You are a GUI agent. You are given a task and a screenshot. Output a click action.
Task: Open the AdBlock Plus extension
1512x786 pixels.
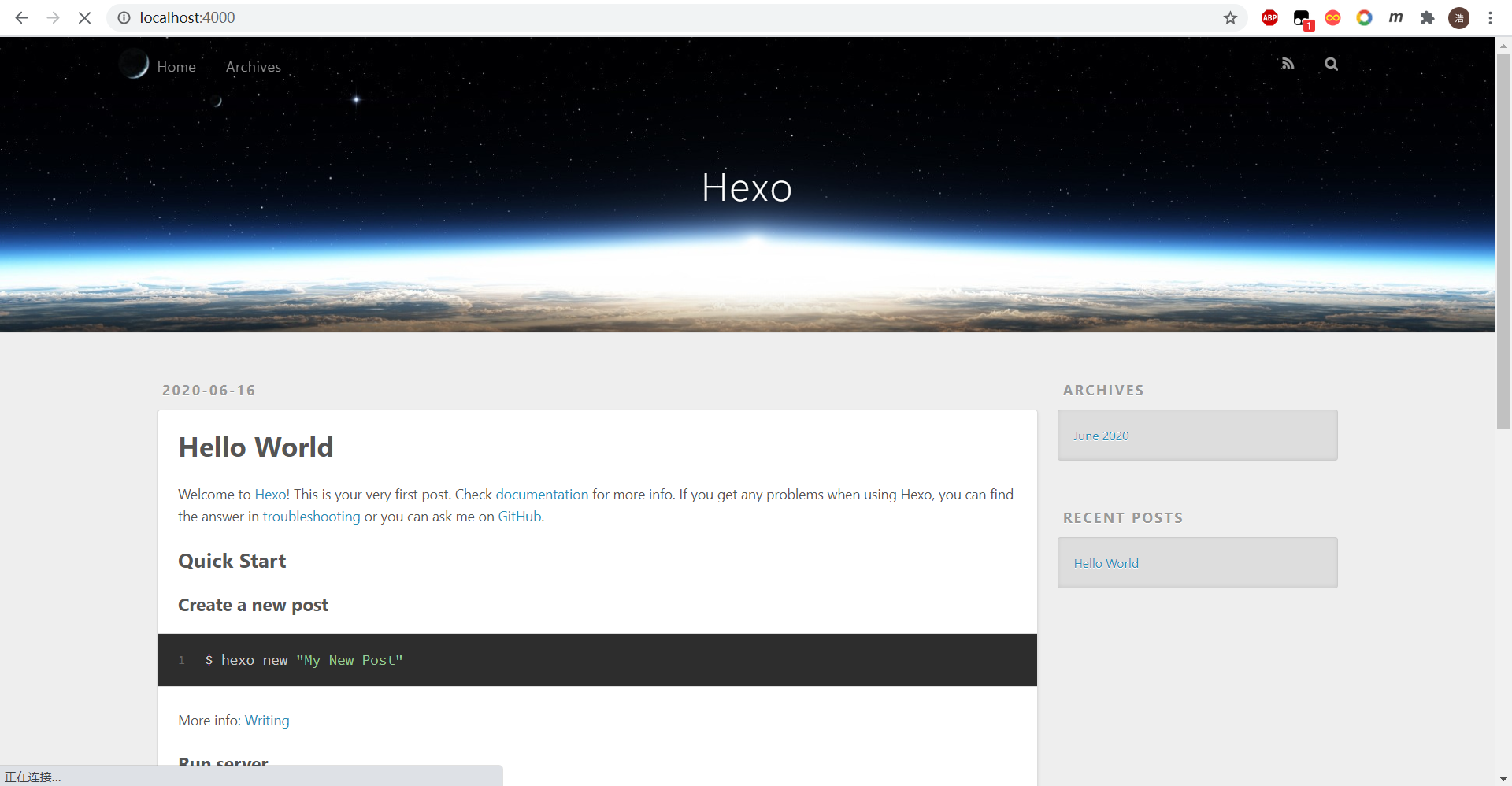point(1269,18)
